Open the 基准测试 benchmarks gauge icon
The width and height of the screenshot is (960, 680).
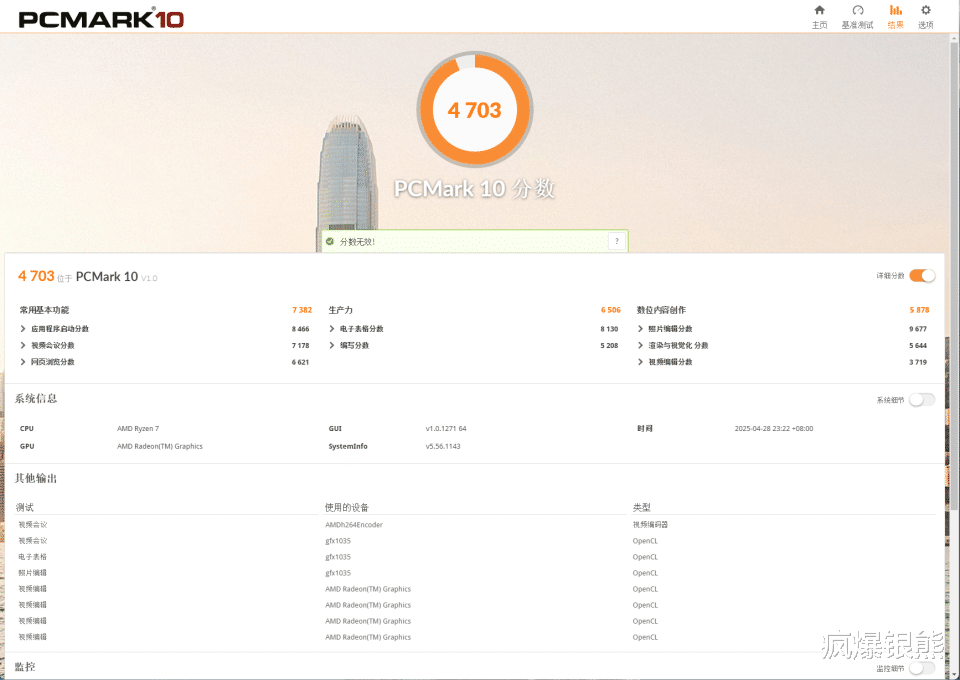point(858,10)
